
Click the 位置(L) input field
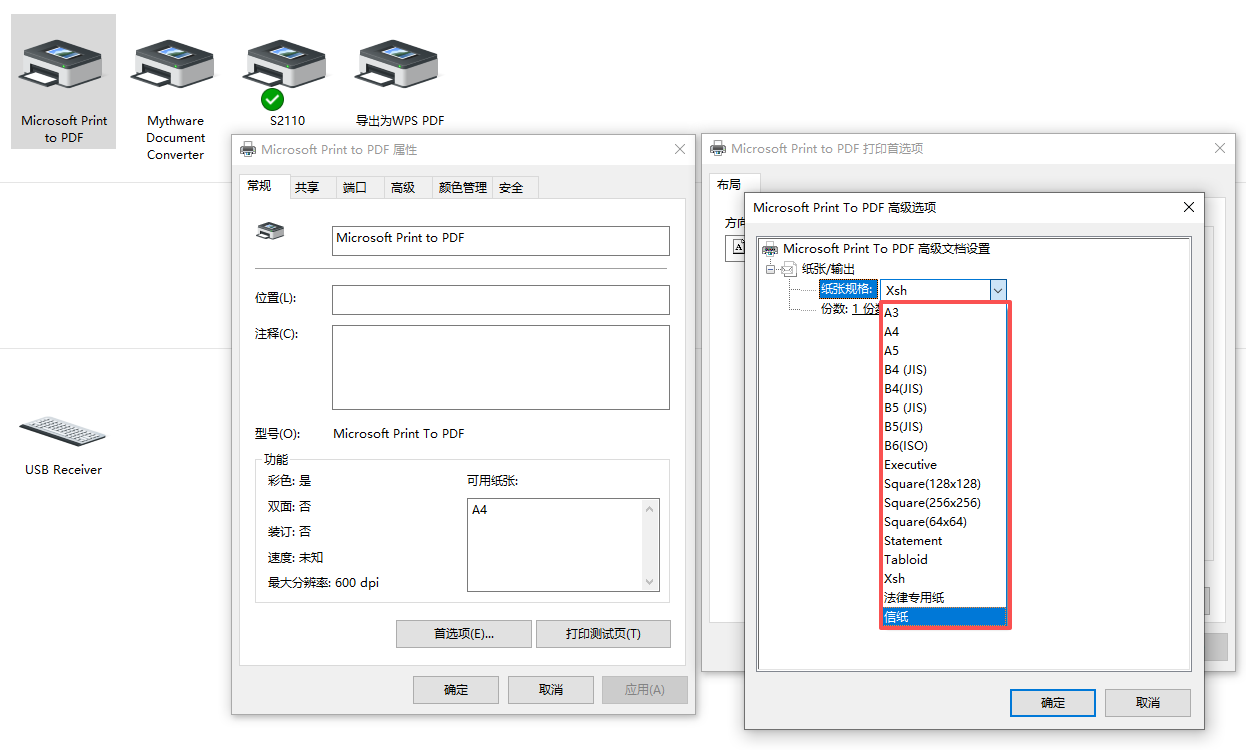pyautogui.click(x=501, y=300)
